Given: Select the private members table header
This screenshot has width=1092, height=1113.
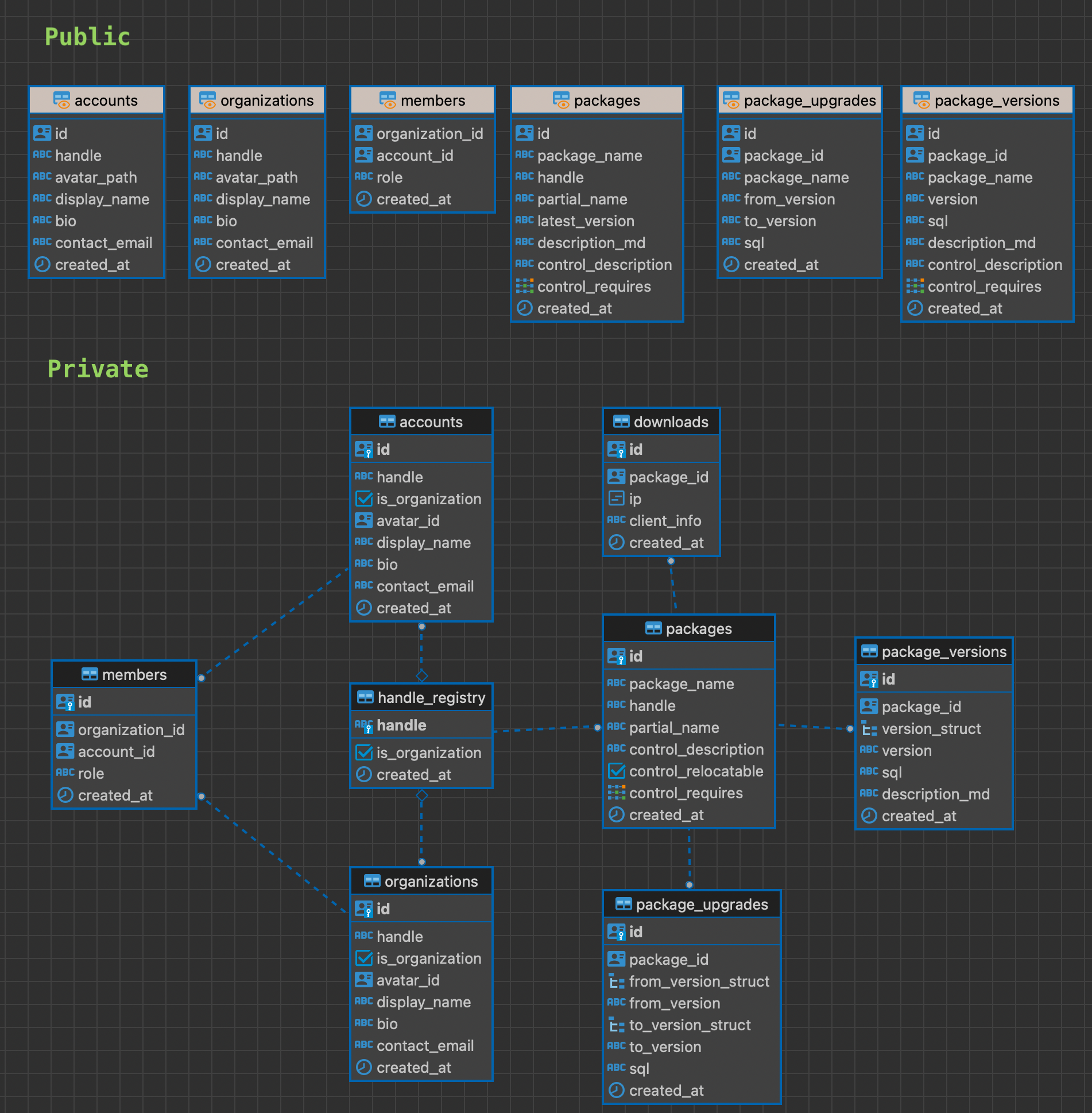Looking at the screenshot, I should [x=124, y=674].
